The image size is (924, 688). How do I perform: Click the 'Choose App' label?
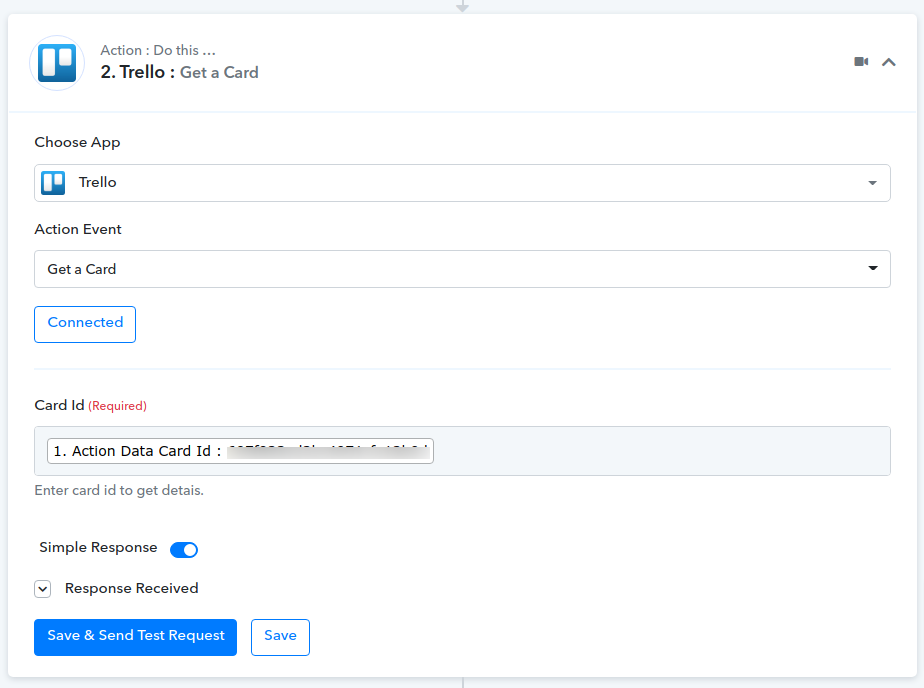[x=77, y=143]
